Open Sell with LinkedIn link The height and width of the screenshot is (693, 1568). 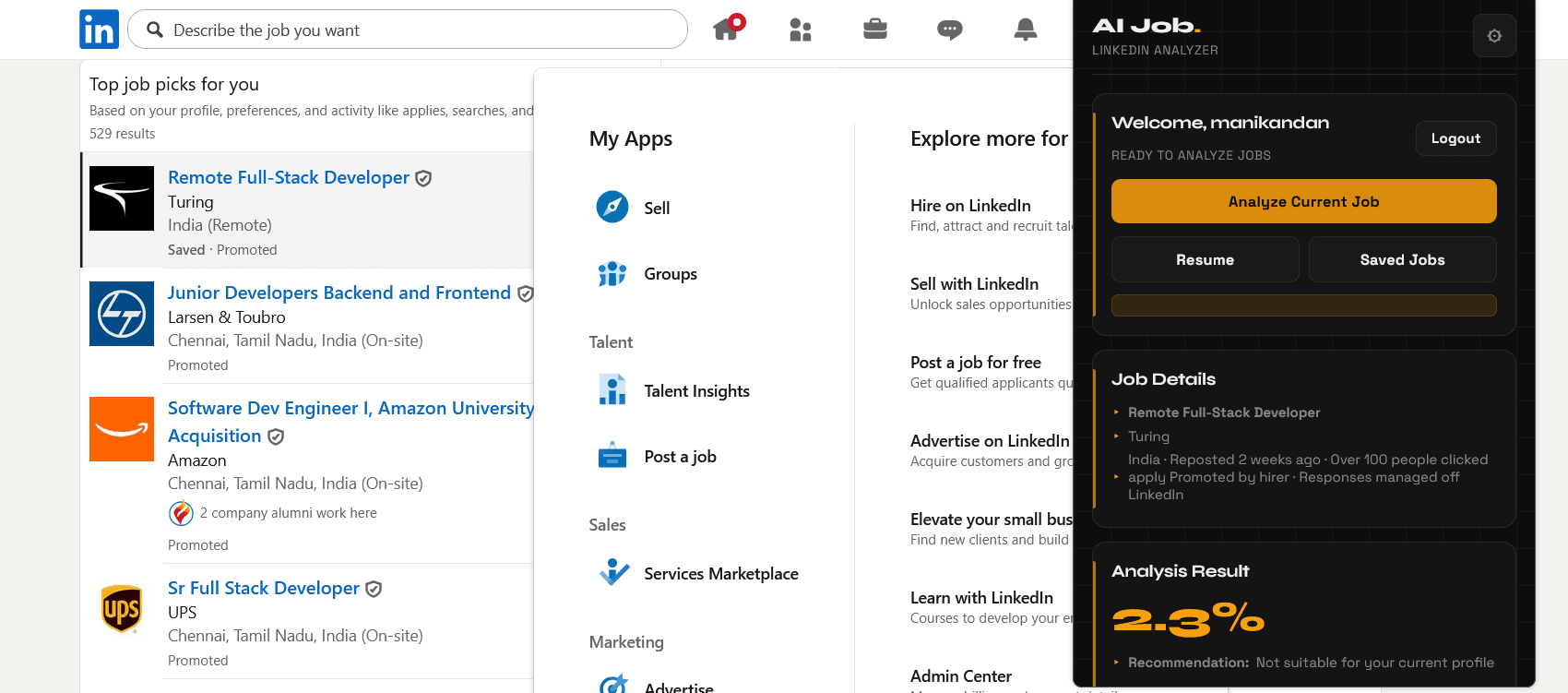pos(974,283)
